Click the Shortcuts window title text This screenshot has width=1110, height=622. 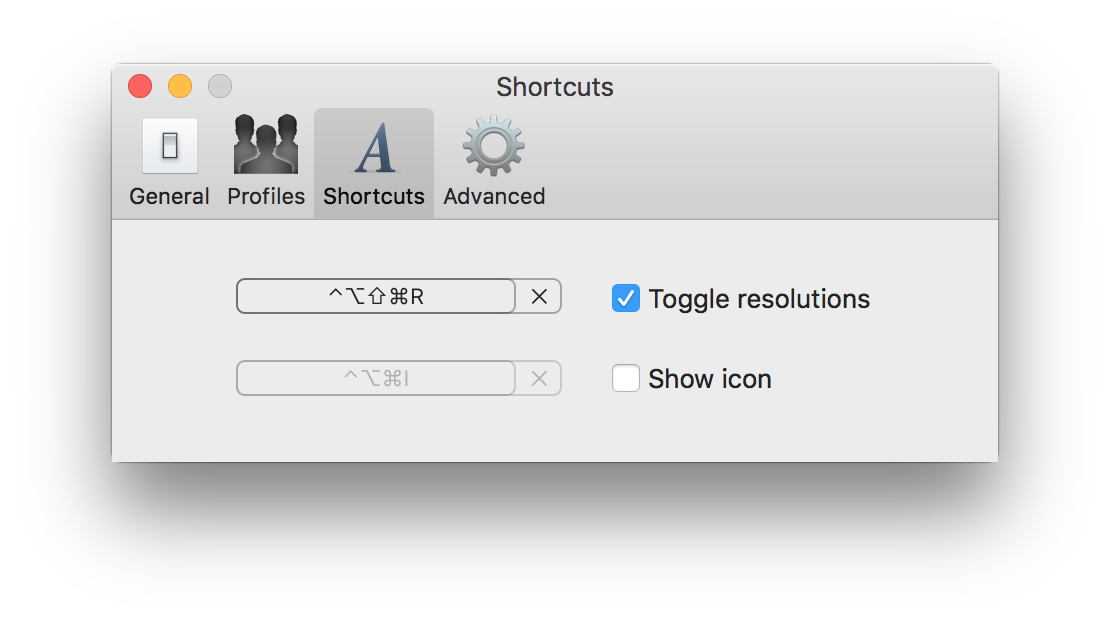point(555,87)
